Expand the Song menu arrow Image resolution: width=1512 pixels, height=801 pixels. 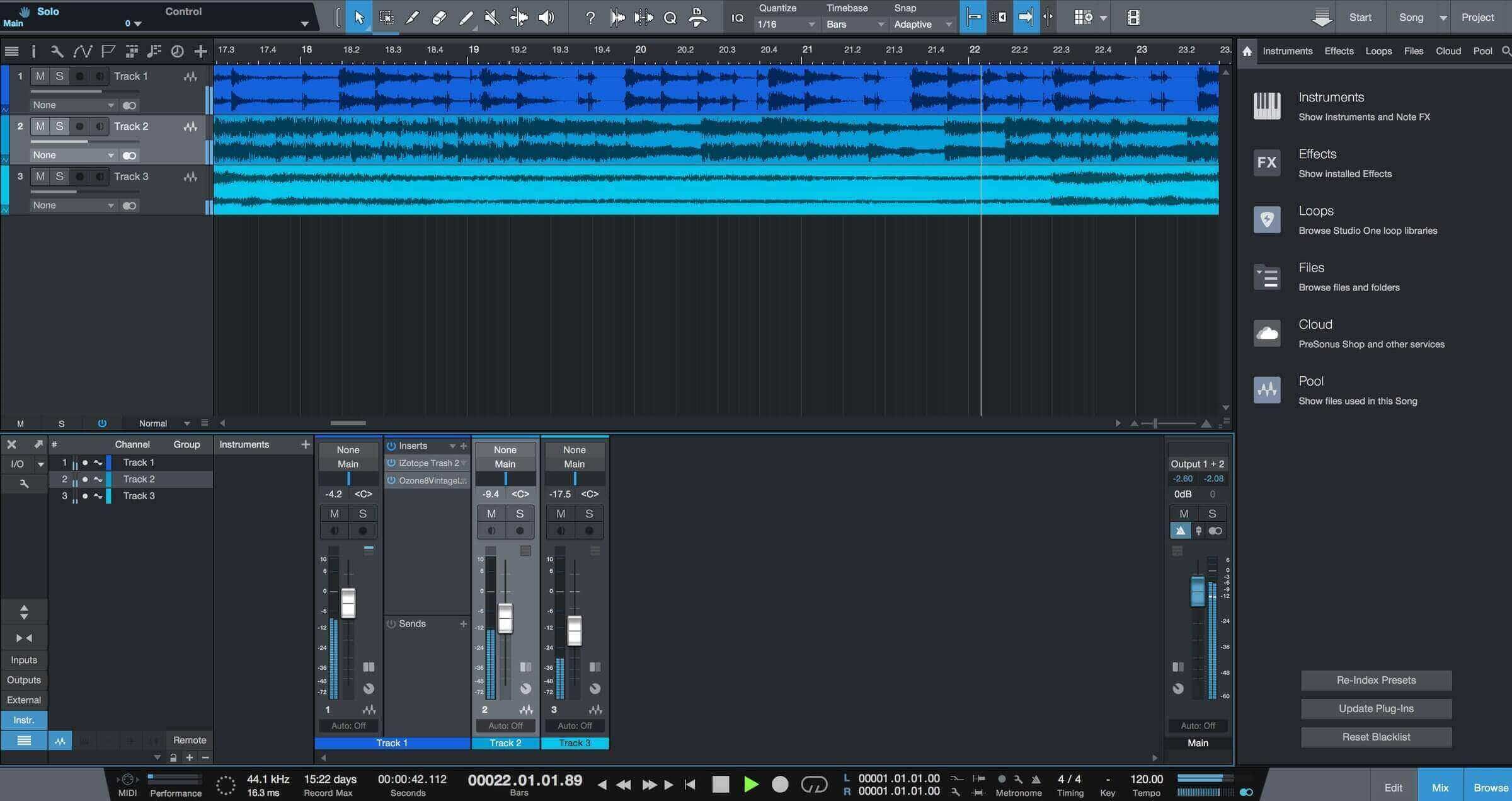(1443, 18)
